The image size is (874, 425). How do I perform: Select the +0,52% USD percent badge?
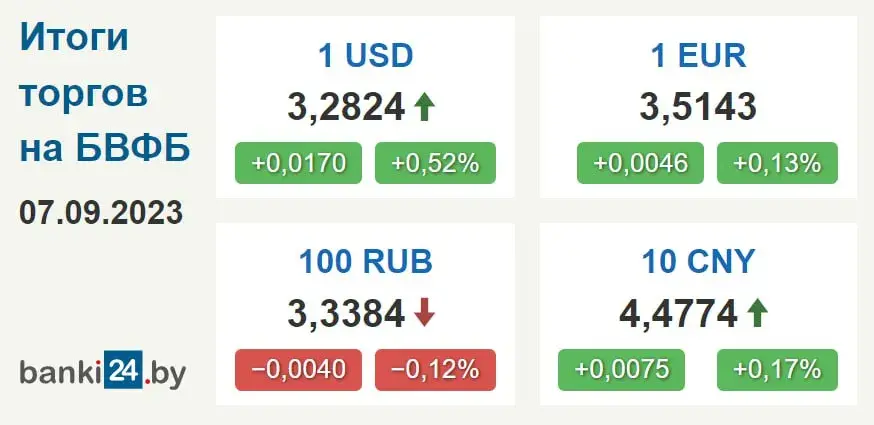coord(435,163)
